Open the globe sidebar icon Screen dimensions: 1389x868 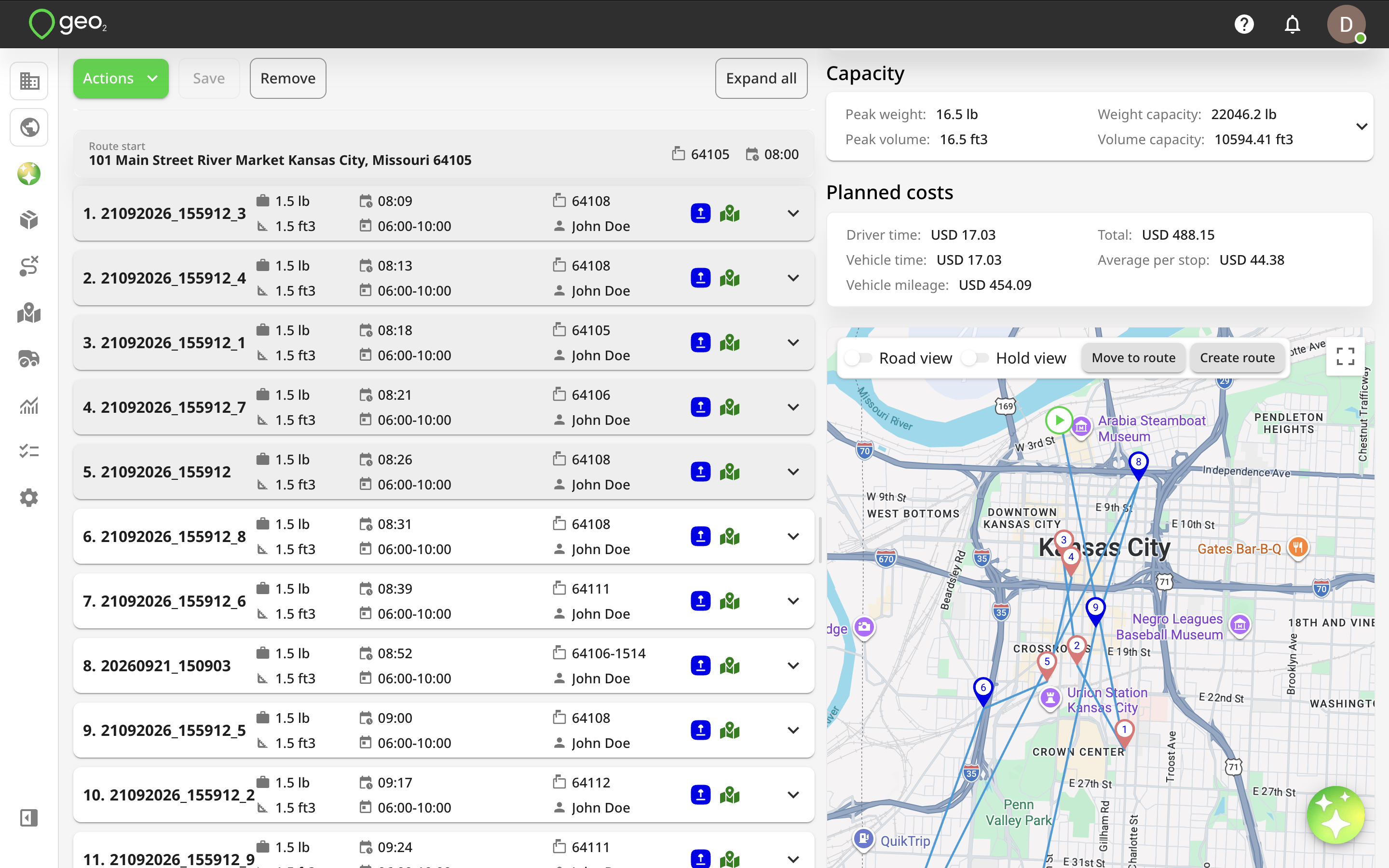coord(29,127)
